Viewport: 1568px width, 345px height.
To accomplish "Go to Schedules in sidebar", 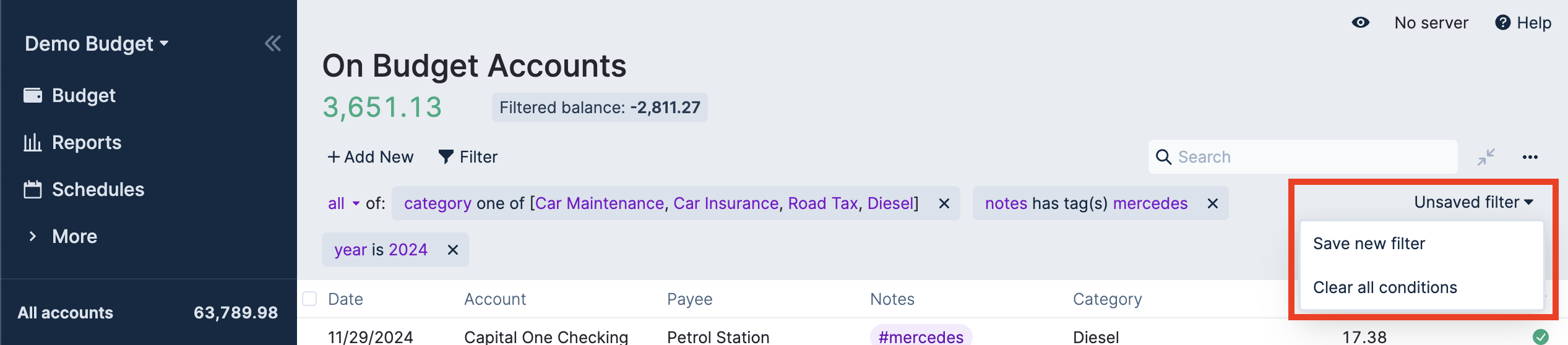I will tap(97, 190).
